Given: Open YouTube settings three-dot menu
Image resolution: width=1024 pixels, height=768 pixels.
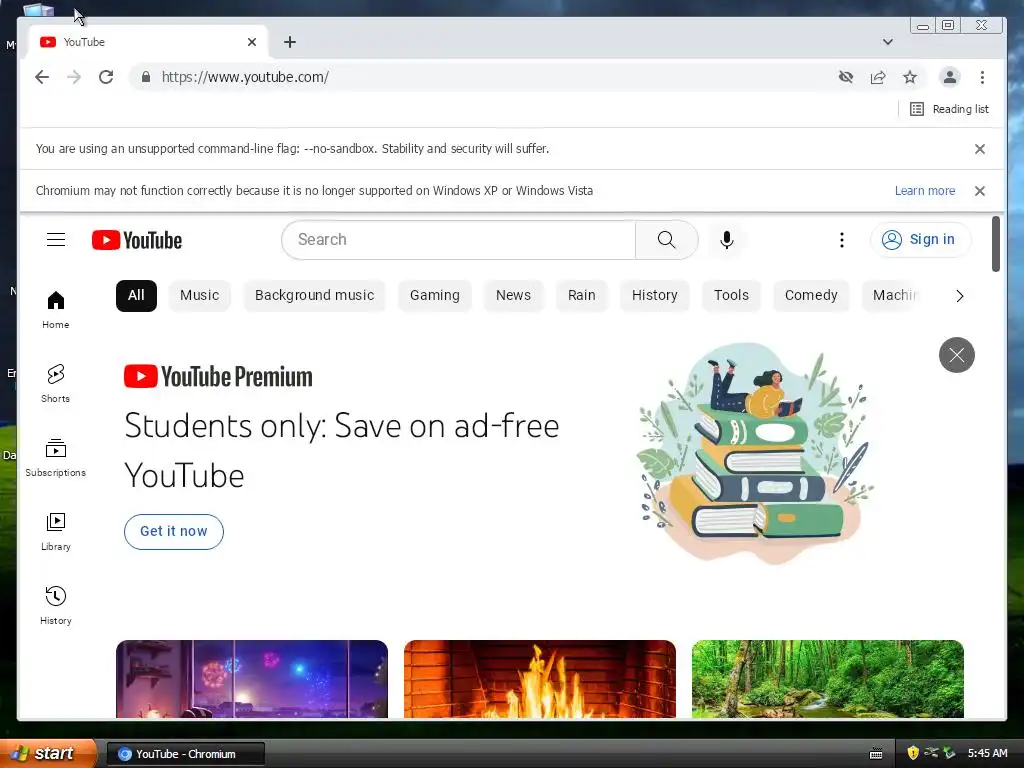Looking at the screenshot, I should pyautogui.click(x=842, y=240).
